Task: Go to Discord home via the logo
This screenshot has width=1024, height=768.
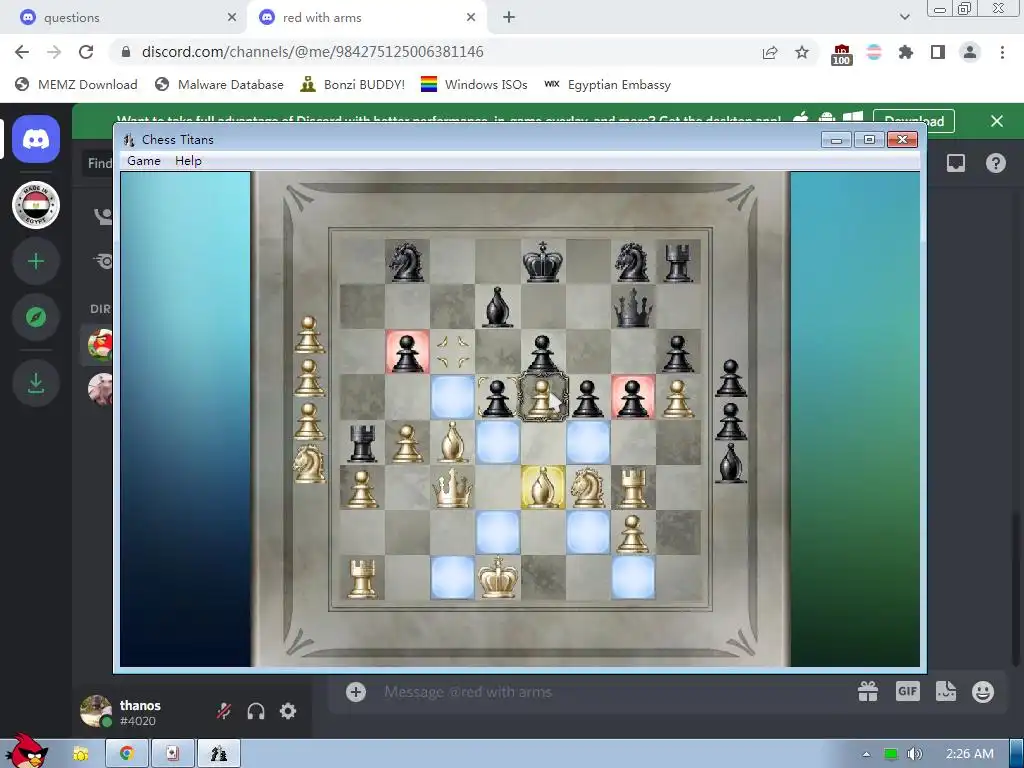Action: coord(36,139)
